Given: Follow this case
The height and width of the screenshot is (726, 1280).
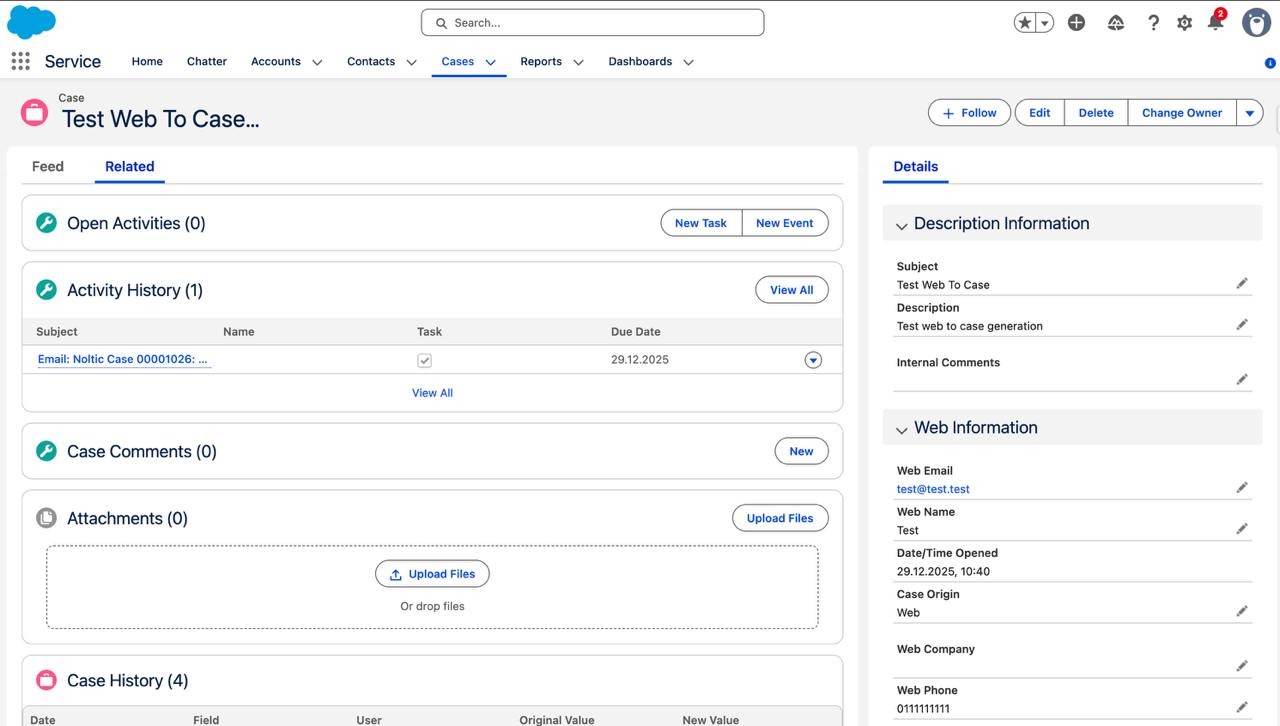Looking at the screenshot, I should (970, 113).
